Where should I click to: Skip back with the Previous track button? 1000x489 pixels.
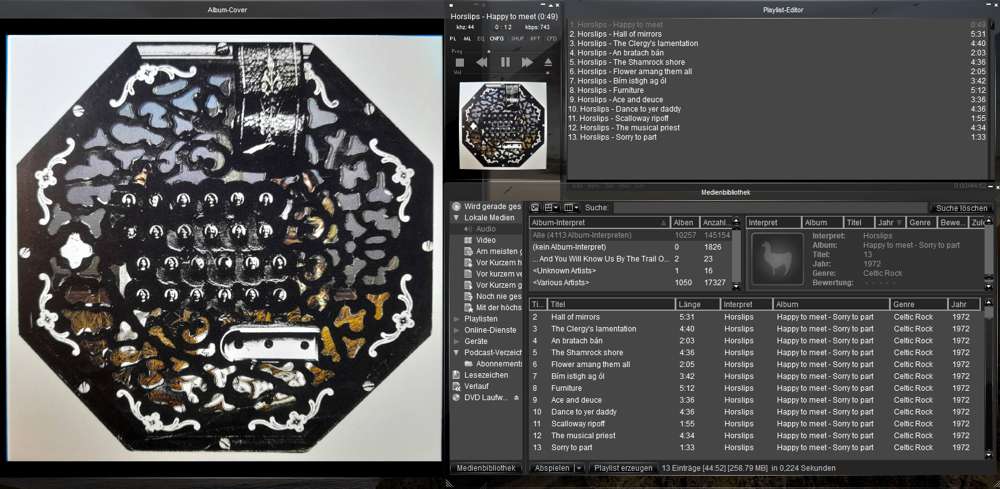coord(482,62)
